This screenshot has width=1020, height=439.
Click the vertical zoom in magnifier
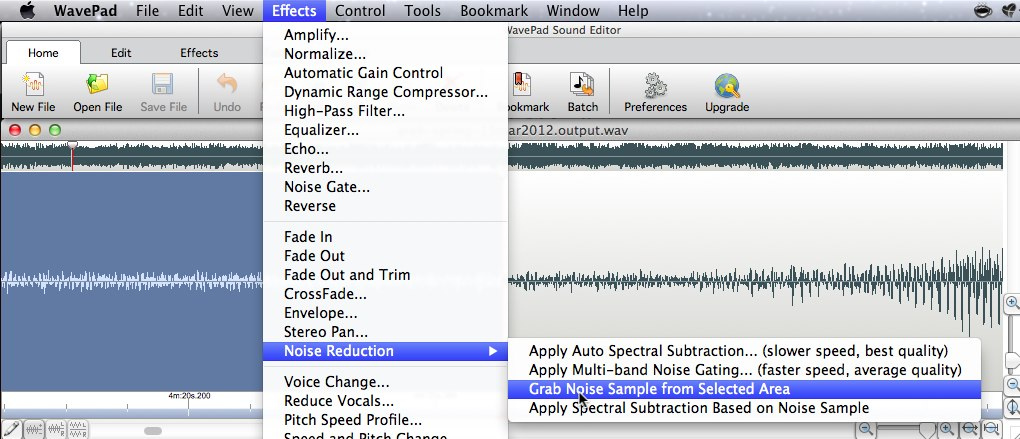[1013, 303]
